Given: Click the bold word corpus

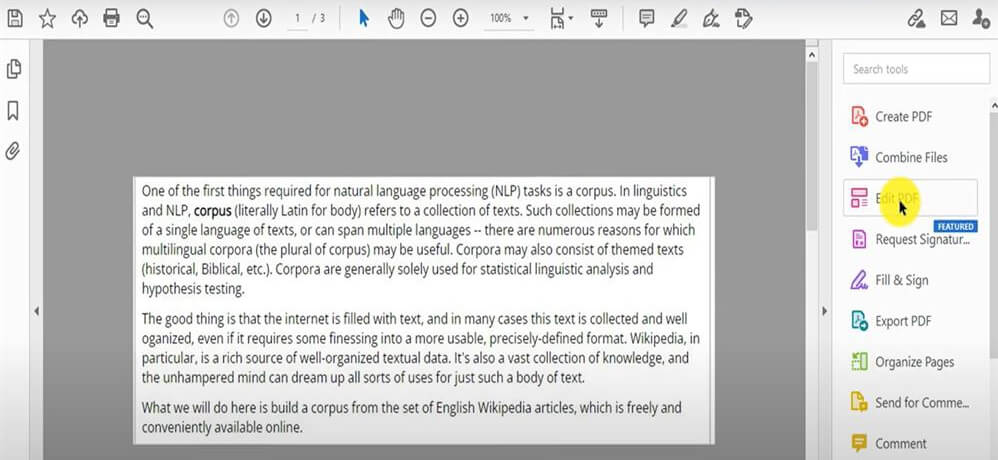Looking at the screenshot, I should (213, 210).
